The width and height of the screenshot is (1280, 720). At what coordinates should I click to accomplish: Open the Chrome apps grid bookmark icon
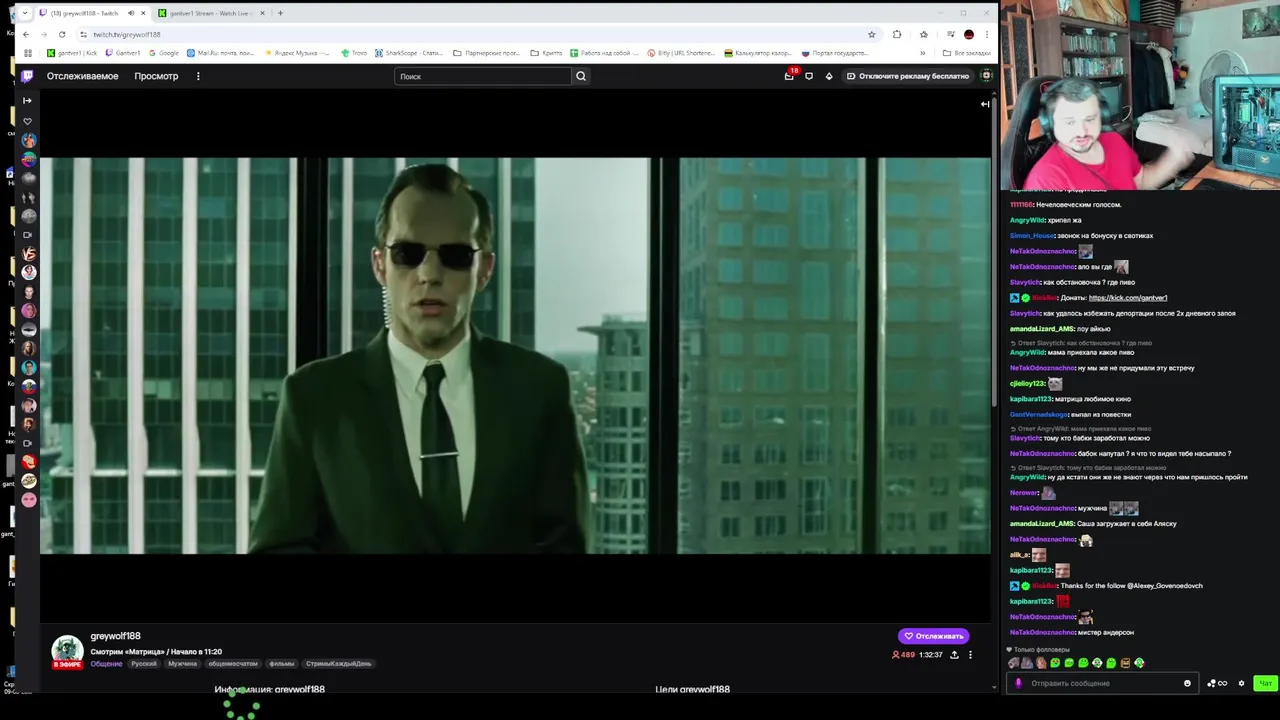pos(28,53)
